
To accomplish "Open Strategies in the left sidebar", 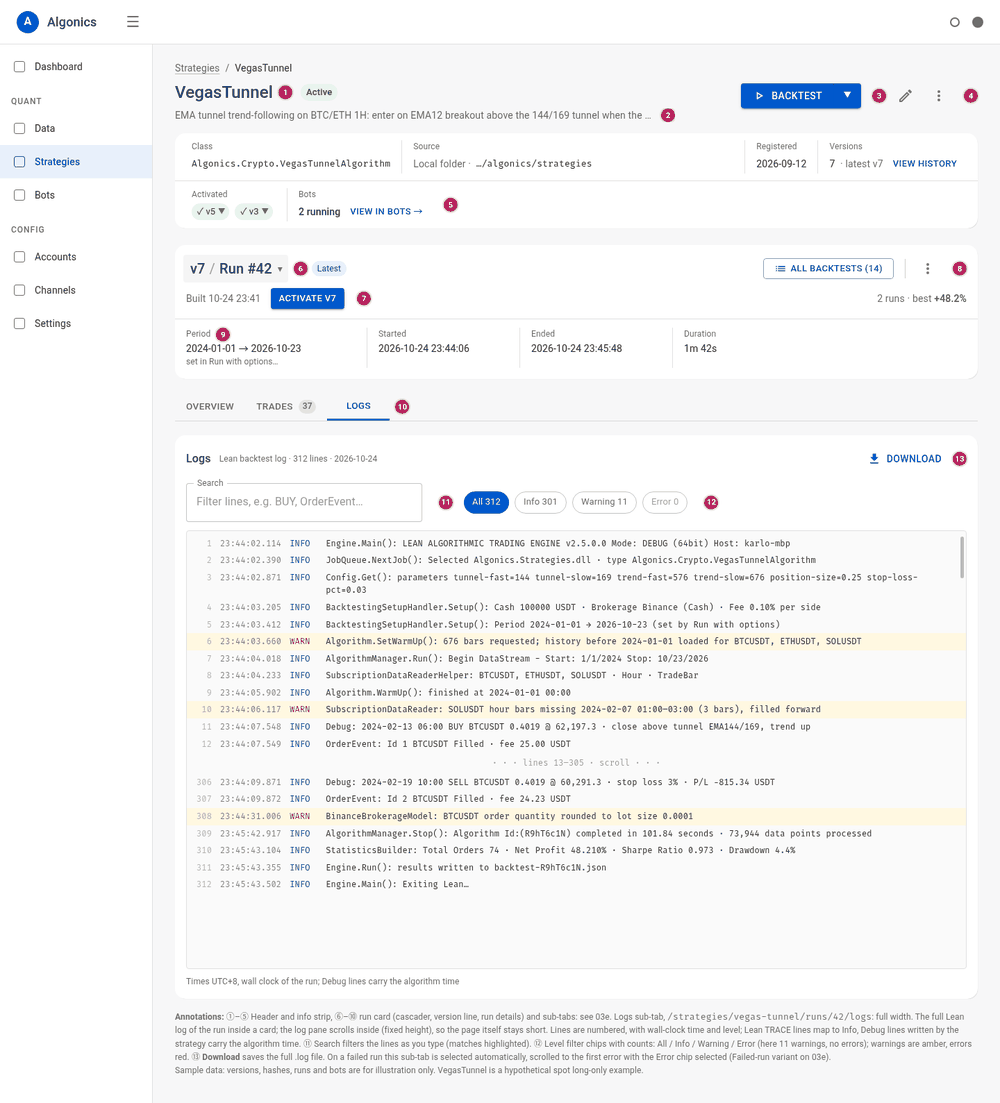I will 76,162.
